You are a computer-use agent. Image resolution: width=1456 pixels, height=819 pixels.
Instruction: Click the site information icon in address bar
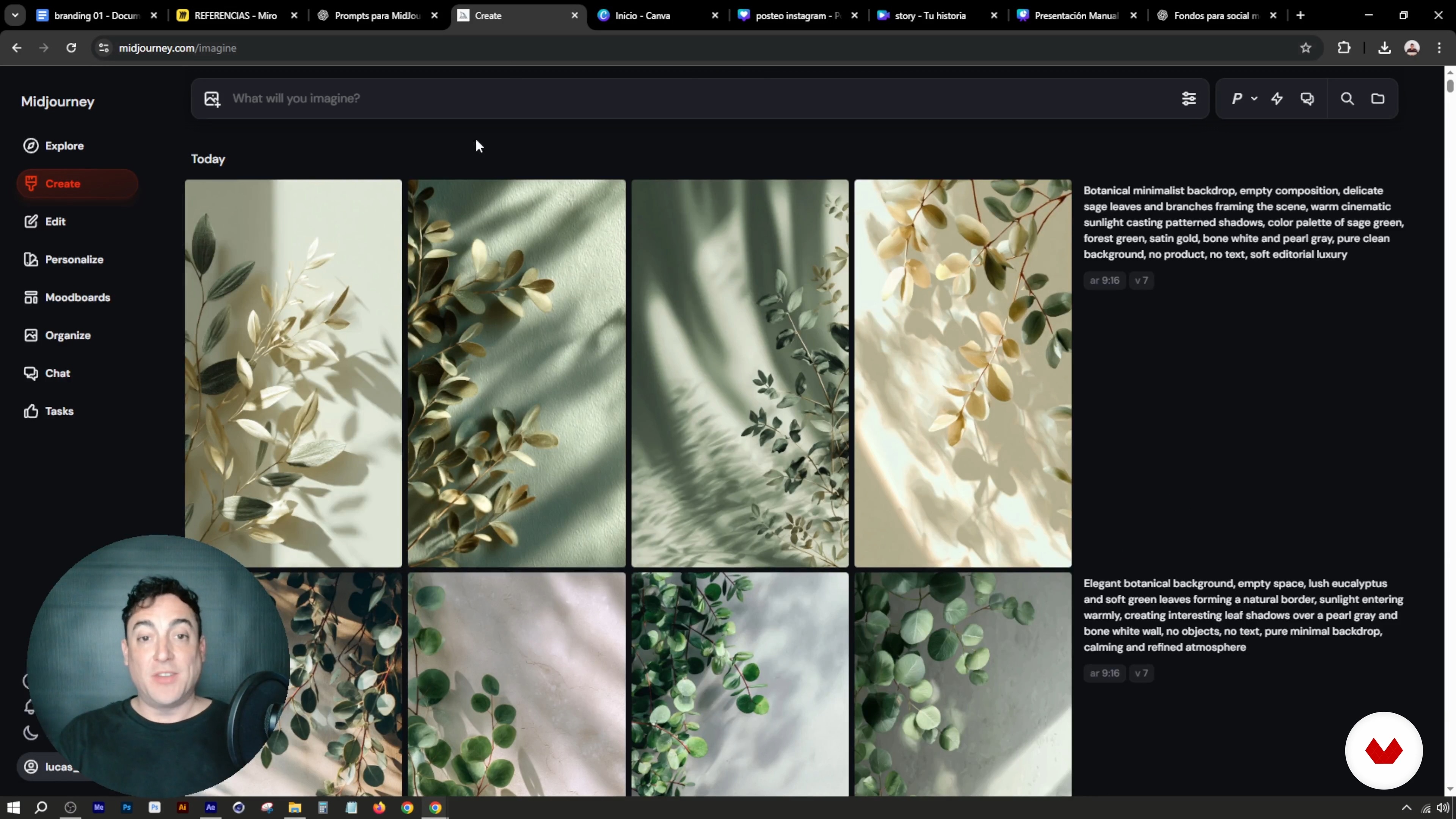tap(104, 48)
